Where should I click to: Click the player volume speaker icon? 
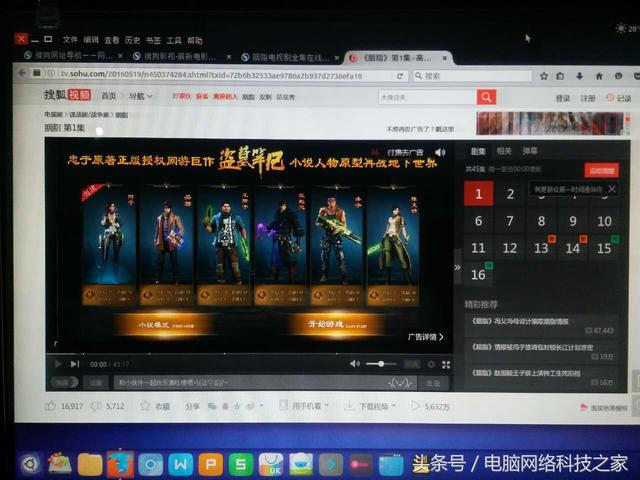pos(355,364)
